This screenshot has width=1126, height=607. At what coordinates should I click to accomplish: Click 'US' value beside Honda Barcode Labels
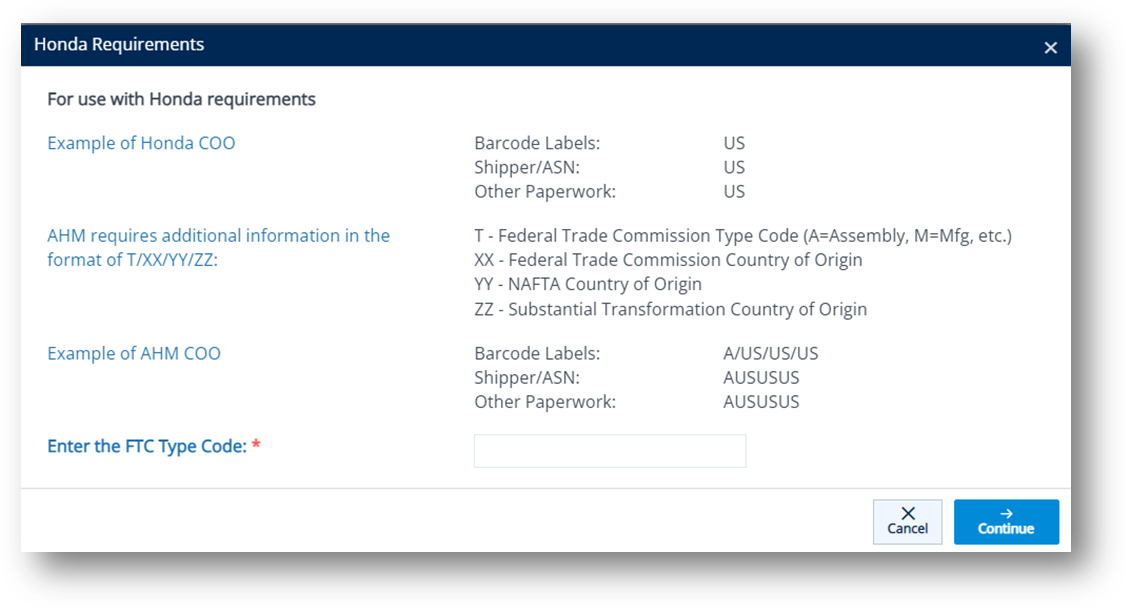coord(734,143)
